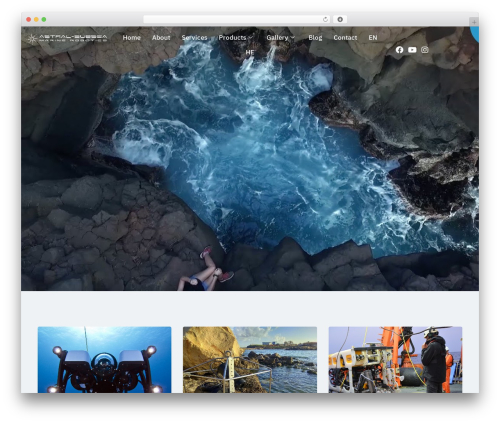Open the rocky coastline photo thumbnail
Screen dimensions: 500x423
[250, 360]
